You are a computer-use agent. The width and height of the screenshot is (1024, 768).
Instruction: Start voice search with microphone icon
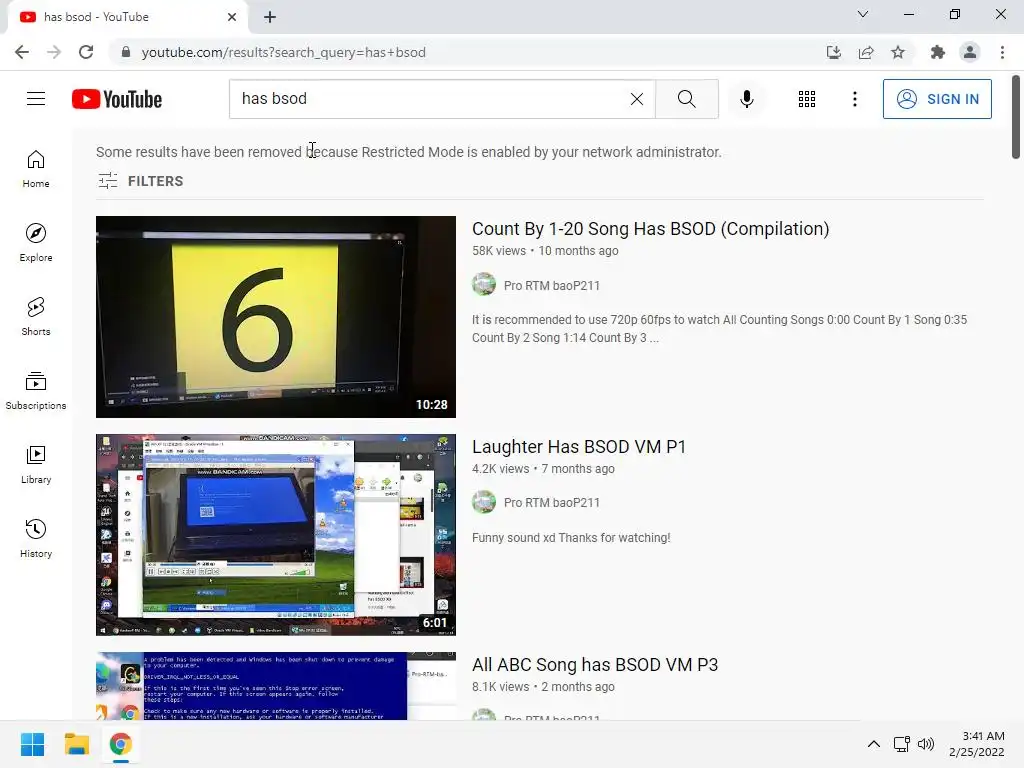click(746, 99)
